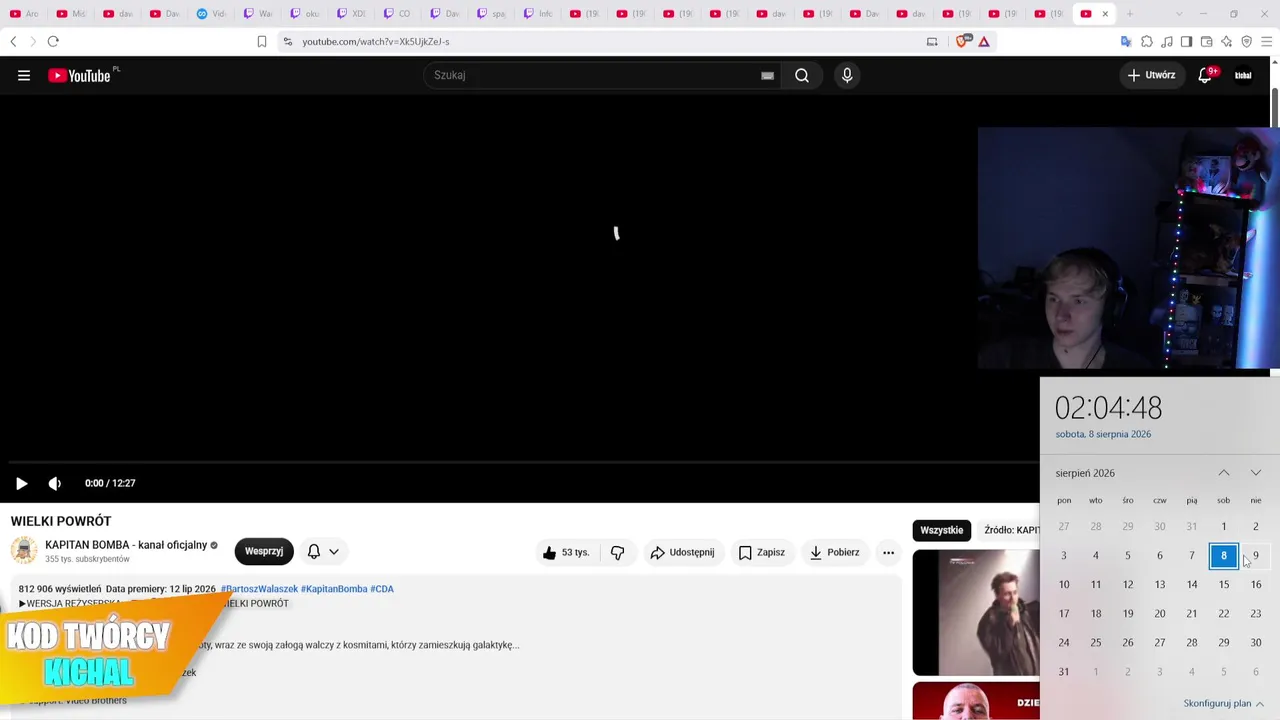Switch to the Miś browser tab
Image resolution: width=1280 pixels, height=720 pixels.
pyautogui.click(x=72, y=14)
